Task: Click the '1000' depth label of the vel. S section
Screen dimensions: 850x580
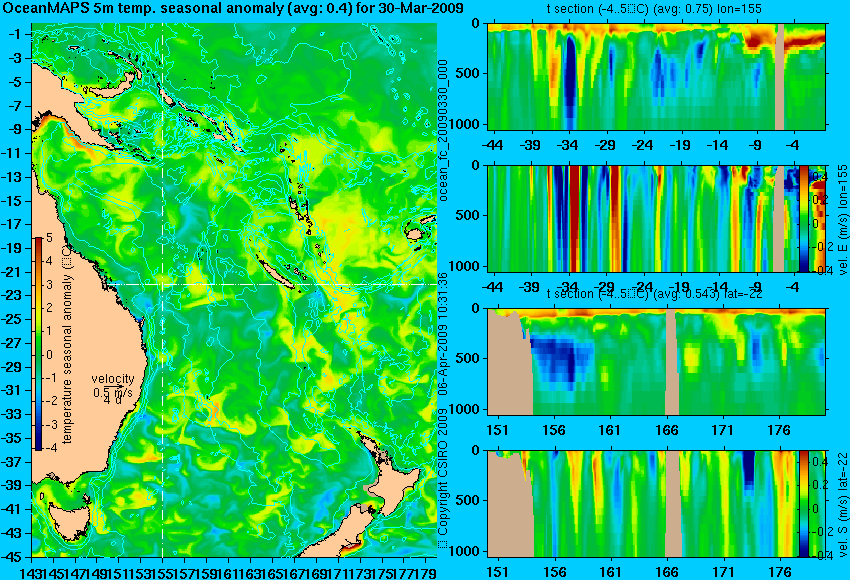Action: click(466, 551)
